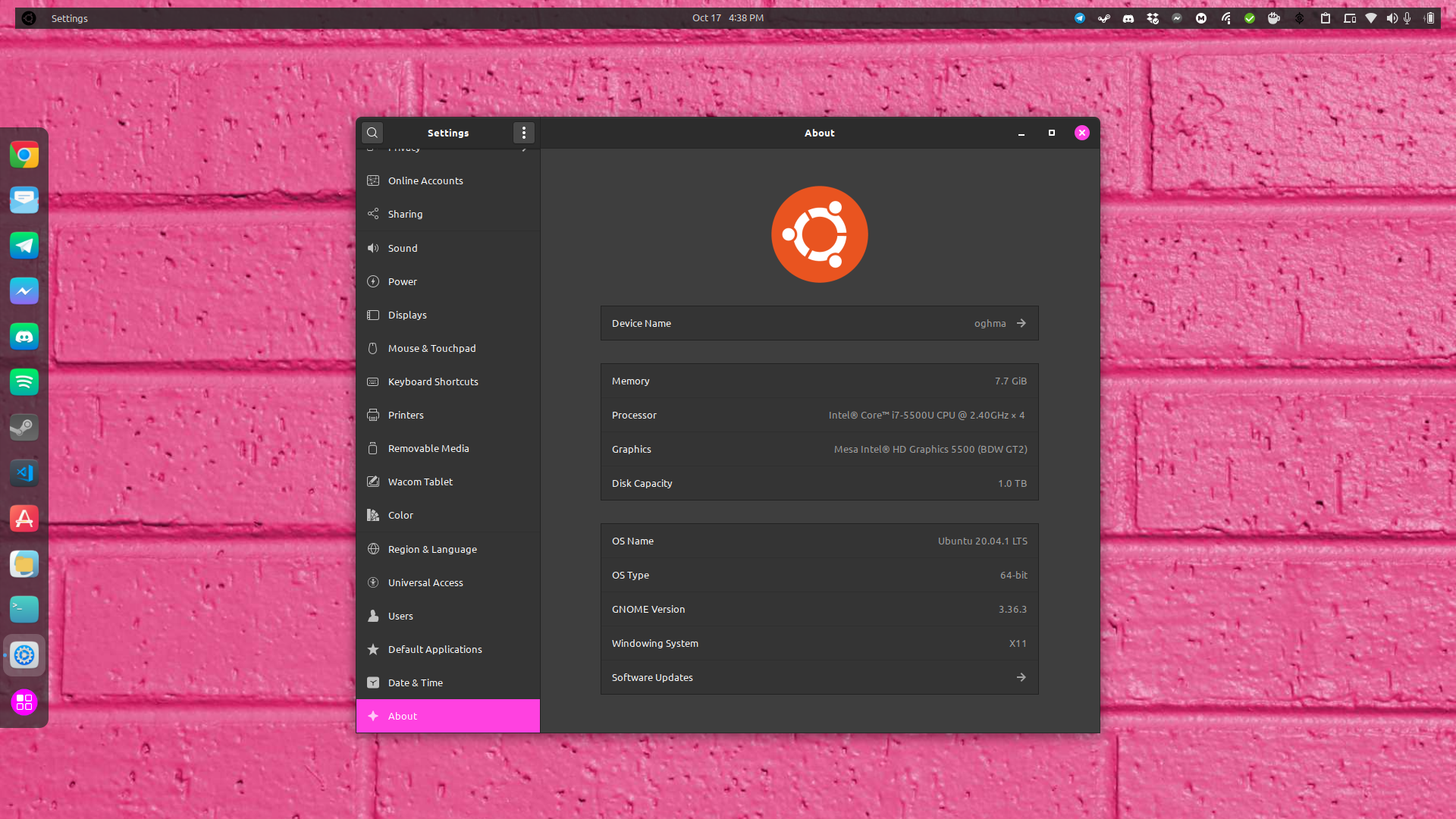Image resolution: width=1456 pixels, height=819 pixels.
Task: Click the Windowing System X11 value
Action: click(1018, 643)
